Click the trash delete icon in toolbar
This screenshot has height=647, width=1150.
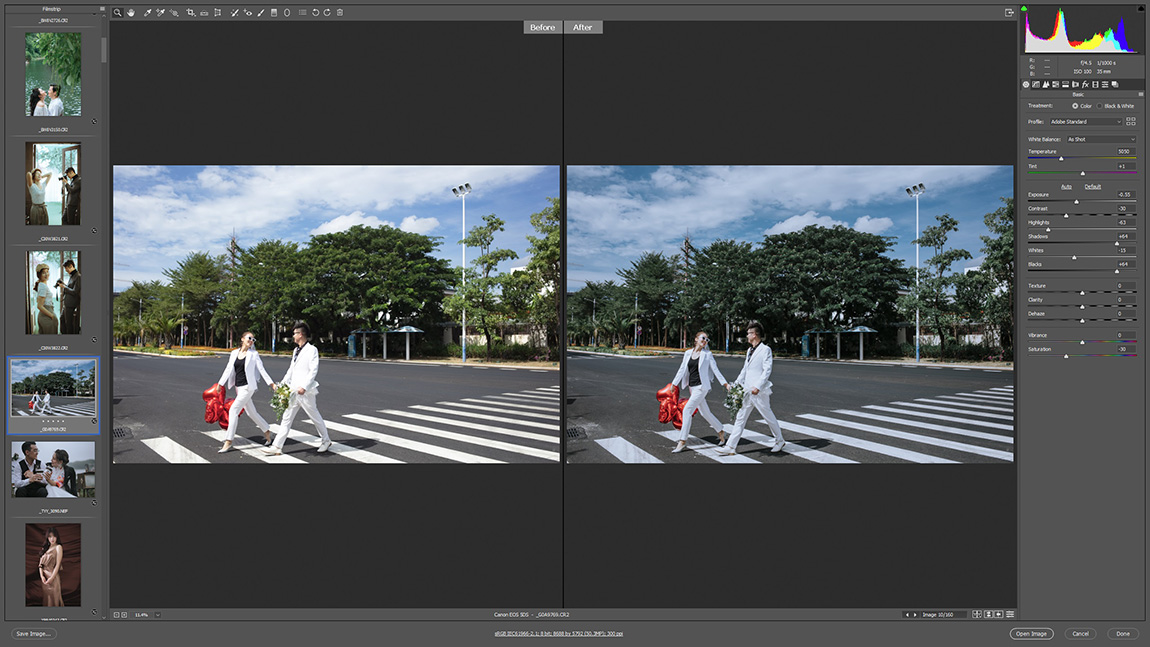coord(340,12)
